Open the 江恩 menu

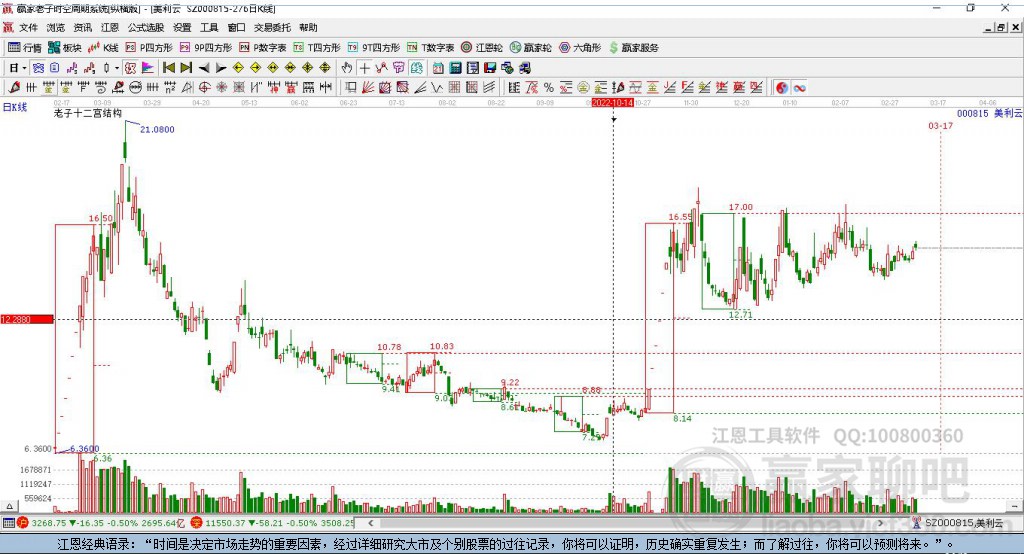point(110,27)
